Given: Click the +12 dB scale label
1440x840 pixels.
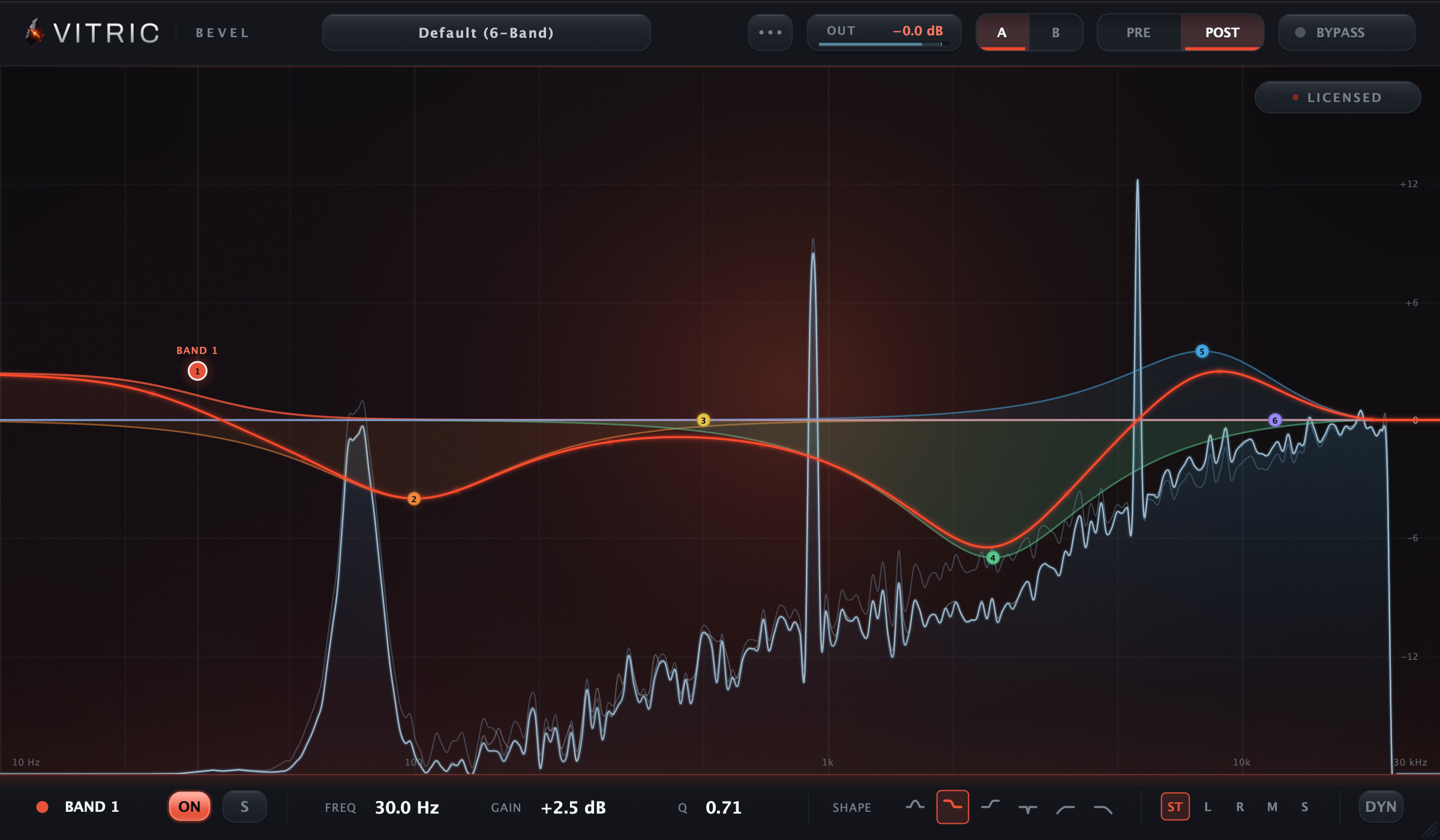Looking at the screenshot, I should click(x=1409, y=184).
